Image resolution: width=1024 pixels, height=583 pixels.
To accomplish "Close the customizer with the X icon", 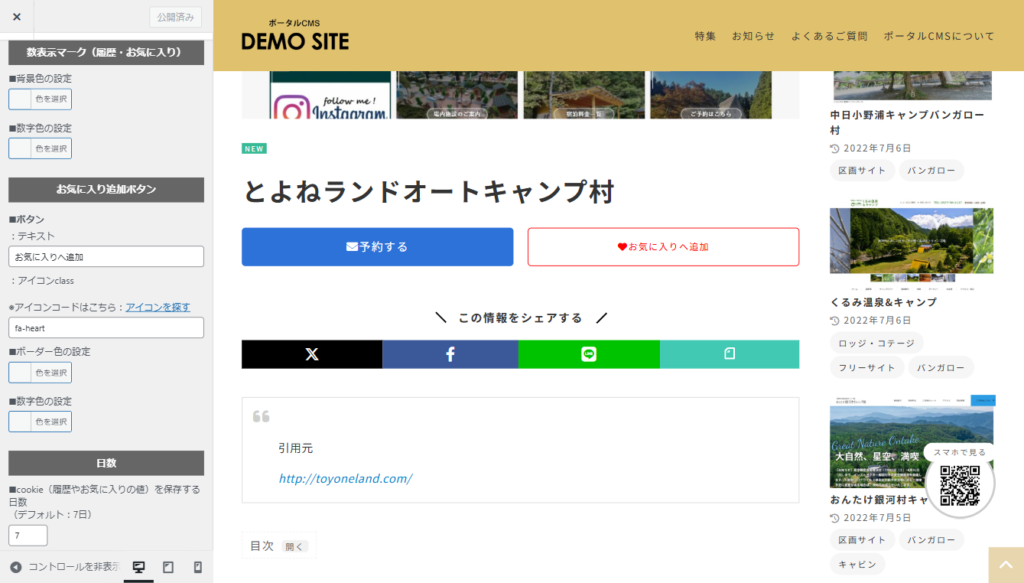I will [x=17, y=17].
